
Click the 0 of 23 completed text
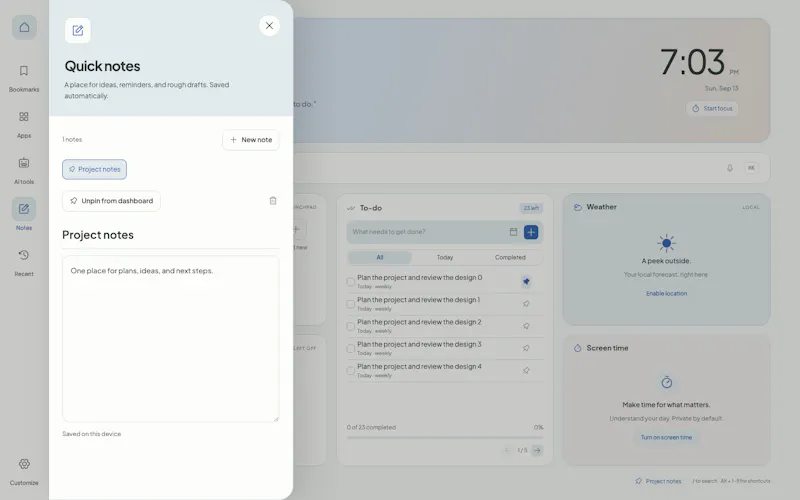[x=371, y=428]
